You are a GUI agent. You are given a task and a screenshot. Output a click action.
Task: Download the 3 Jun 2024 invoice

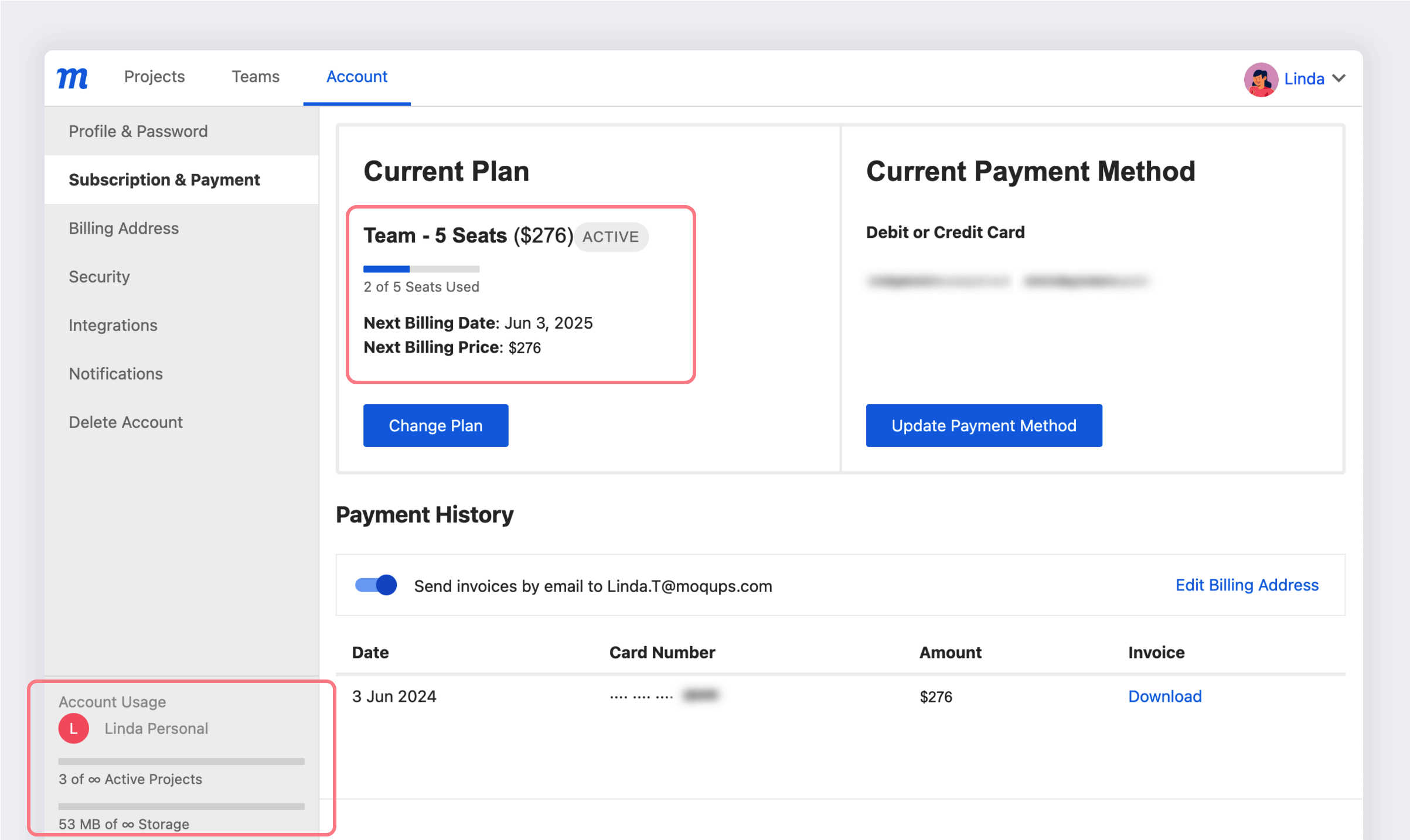tap(1164, 696)
